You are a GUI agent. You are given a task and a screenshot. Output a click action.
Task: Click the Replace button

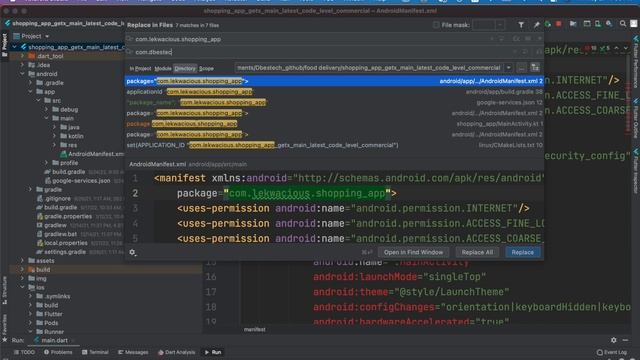tap(522, 252)
